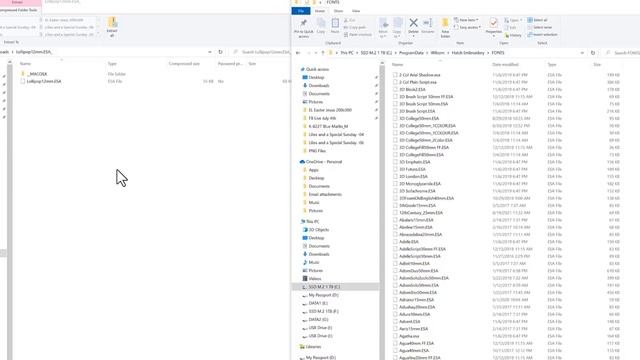
Task: Check the box for Advent.ESA
Action: click(395, 322)
